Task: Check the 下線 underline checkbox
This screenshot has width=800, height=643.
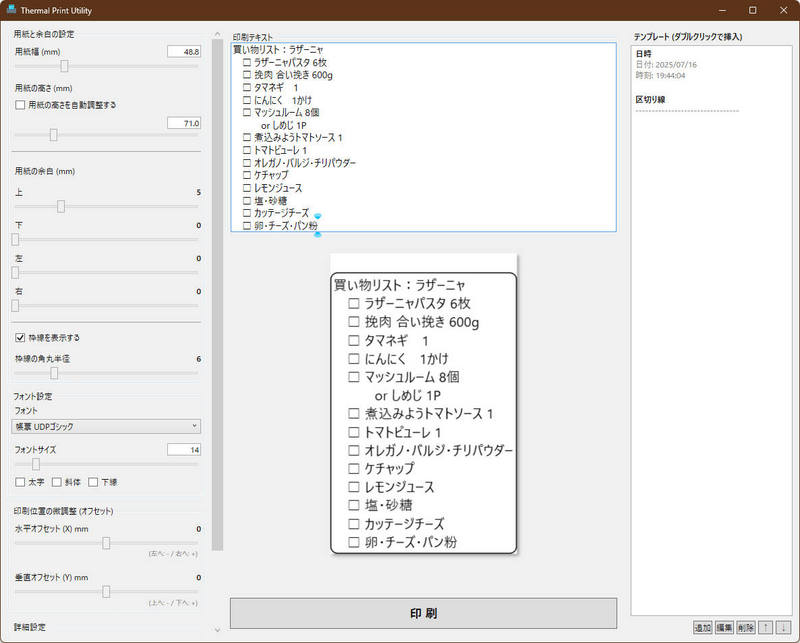Action: pos(94,482)
